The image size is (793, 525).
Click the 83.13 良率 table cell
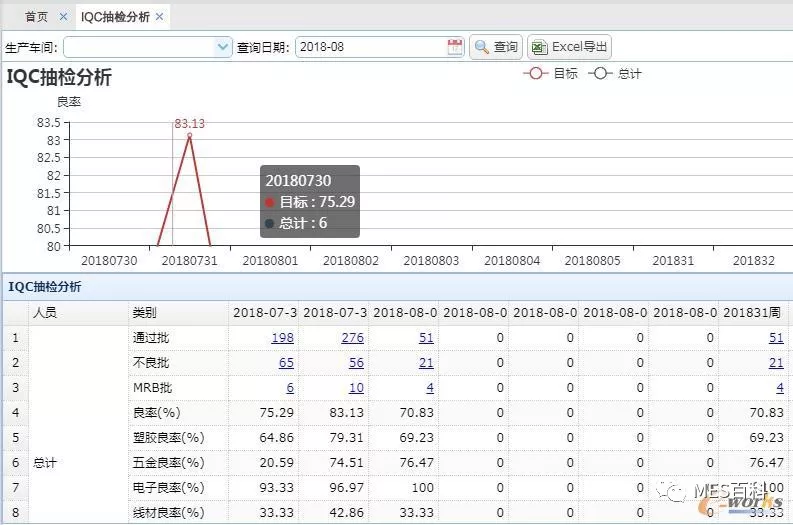(x=334, y=413)
